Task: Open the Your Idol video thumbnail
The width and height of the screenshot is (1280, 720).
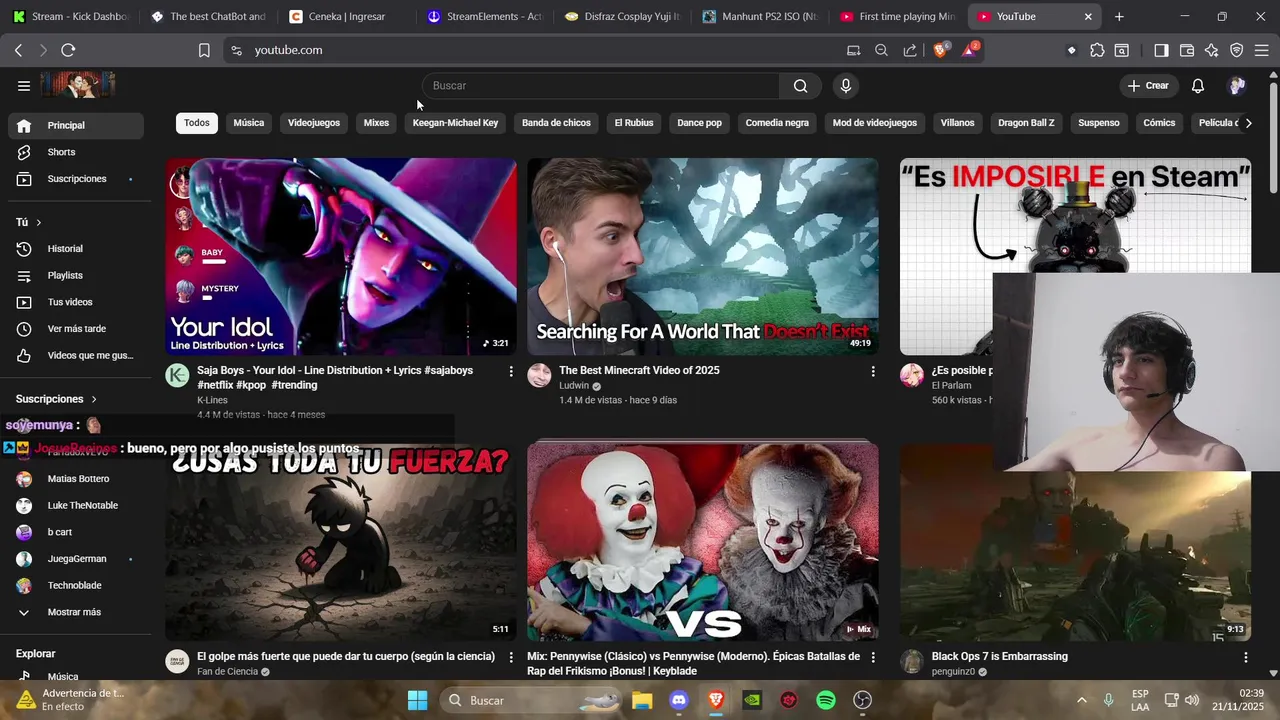Action: click(x=341, y=257)
